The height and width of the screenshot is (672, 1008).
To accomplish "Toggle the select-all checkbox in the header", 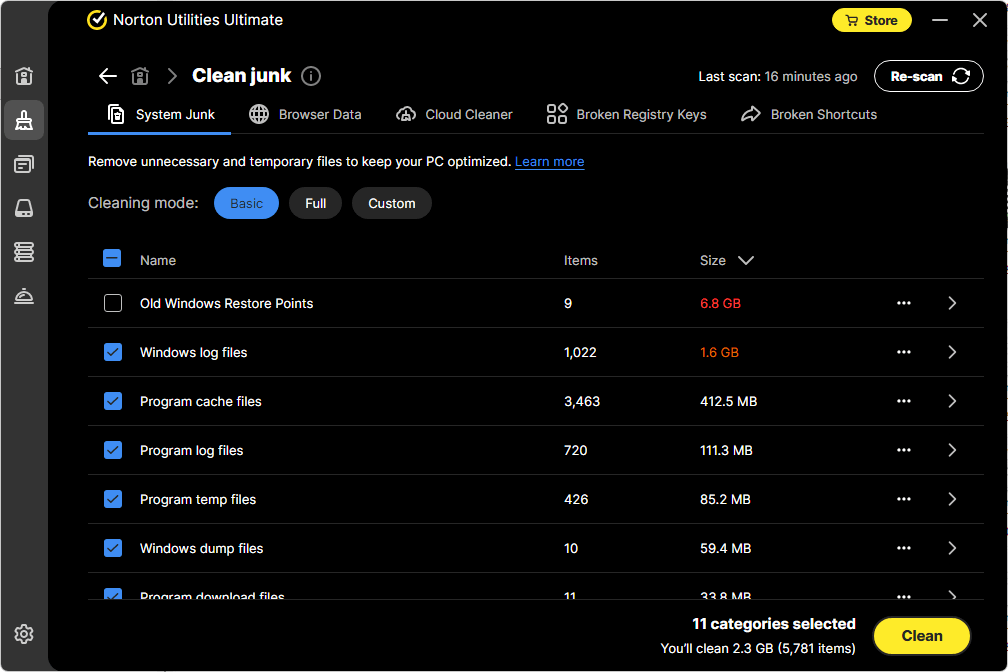I will [x=112, y=257].
